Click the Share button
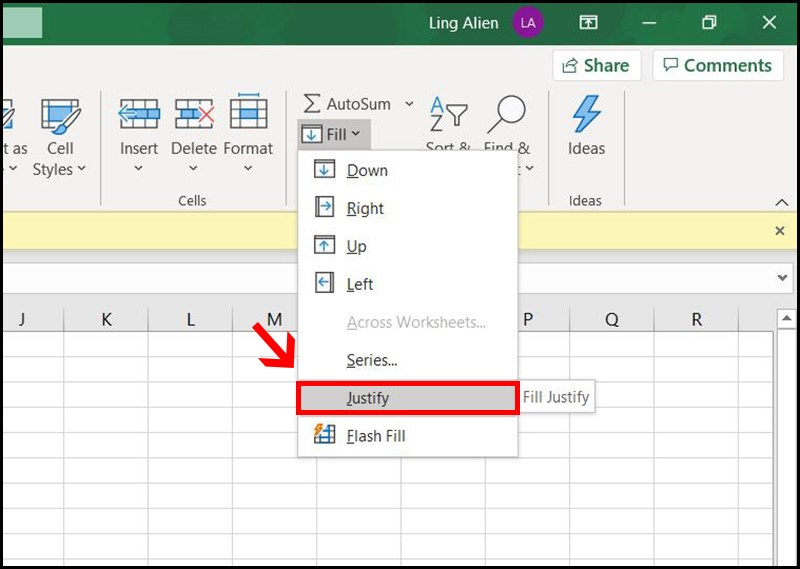This screenshot has height=569, width=800. pyautogui.click(x=596, y=65)
